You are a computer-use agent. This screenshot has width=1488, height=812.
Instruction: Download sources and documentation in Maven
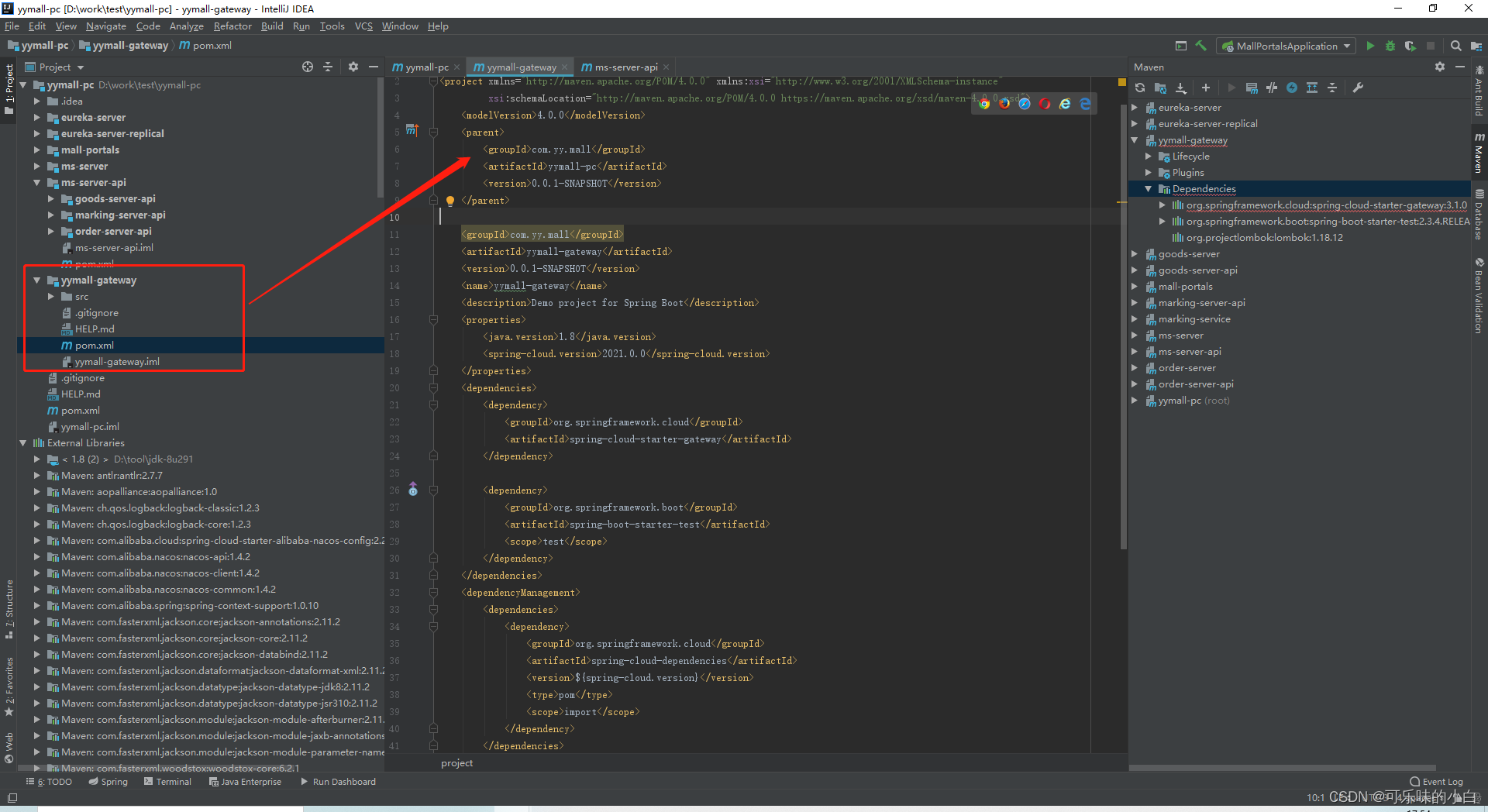point(1180,88)
